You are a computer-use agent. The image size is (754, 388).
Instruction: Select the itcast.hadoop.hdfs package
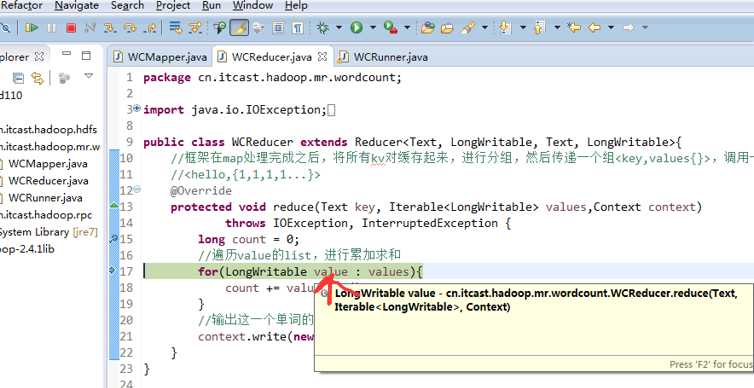pyautogui.click(x=48, y=129)
